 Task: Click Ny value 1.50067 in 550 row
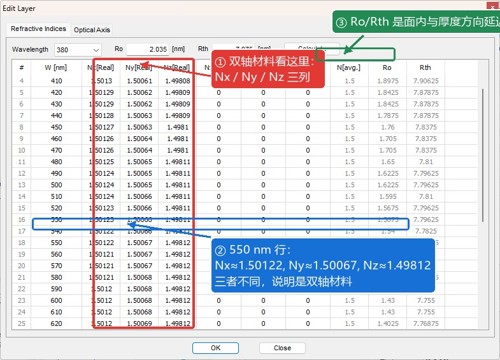(139, 243)
